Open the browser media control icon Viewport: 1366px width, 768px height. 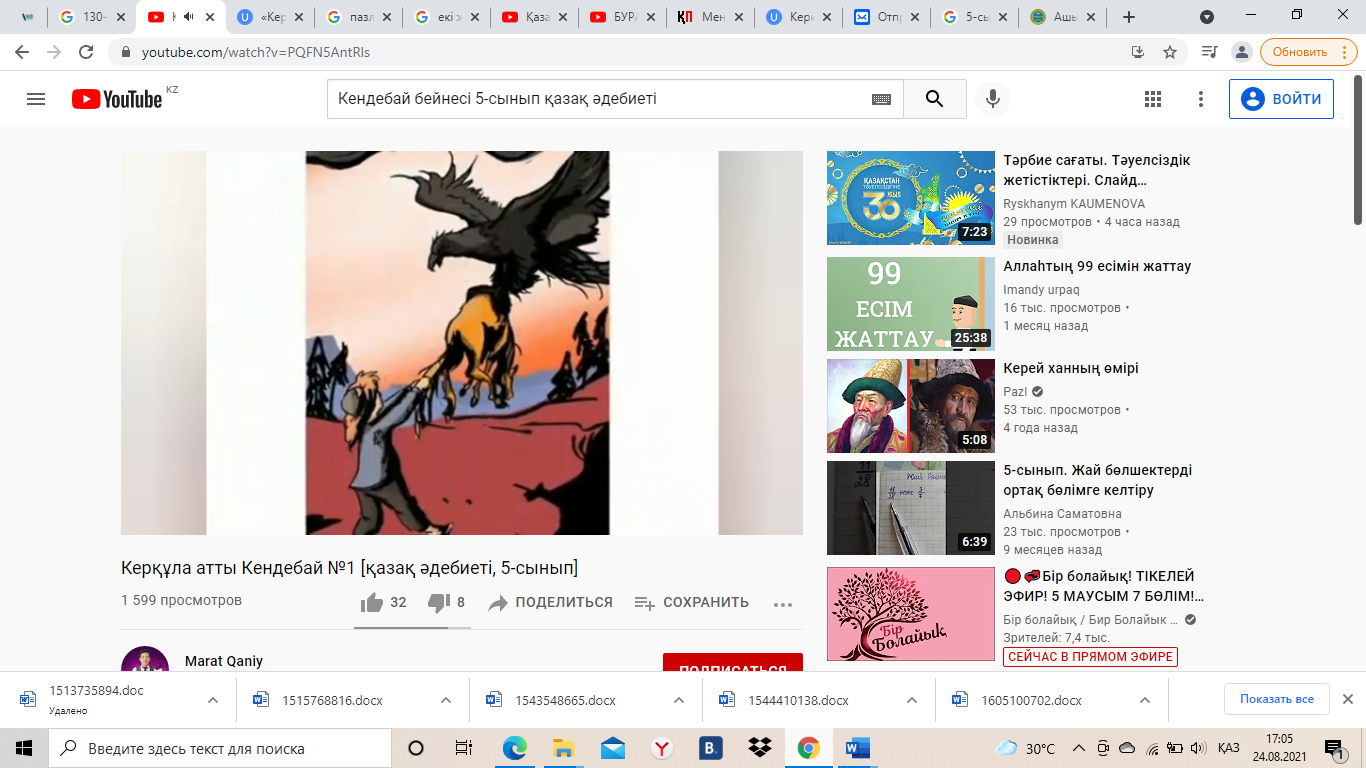point(1209,52)
